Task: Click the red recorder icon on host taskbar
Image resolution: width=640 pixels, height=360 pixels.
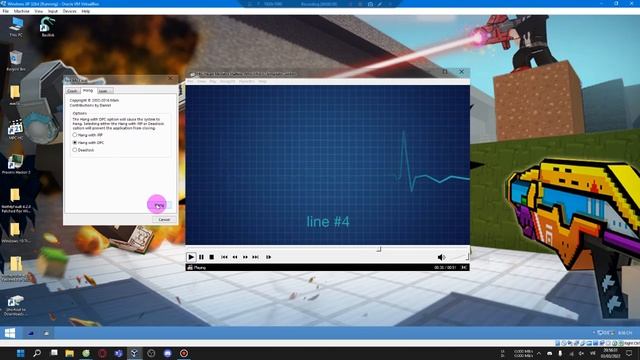Action: pos(184,353)
